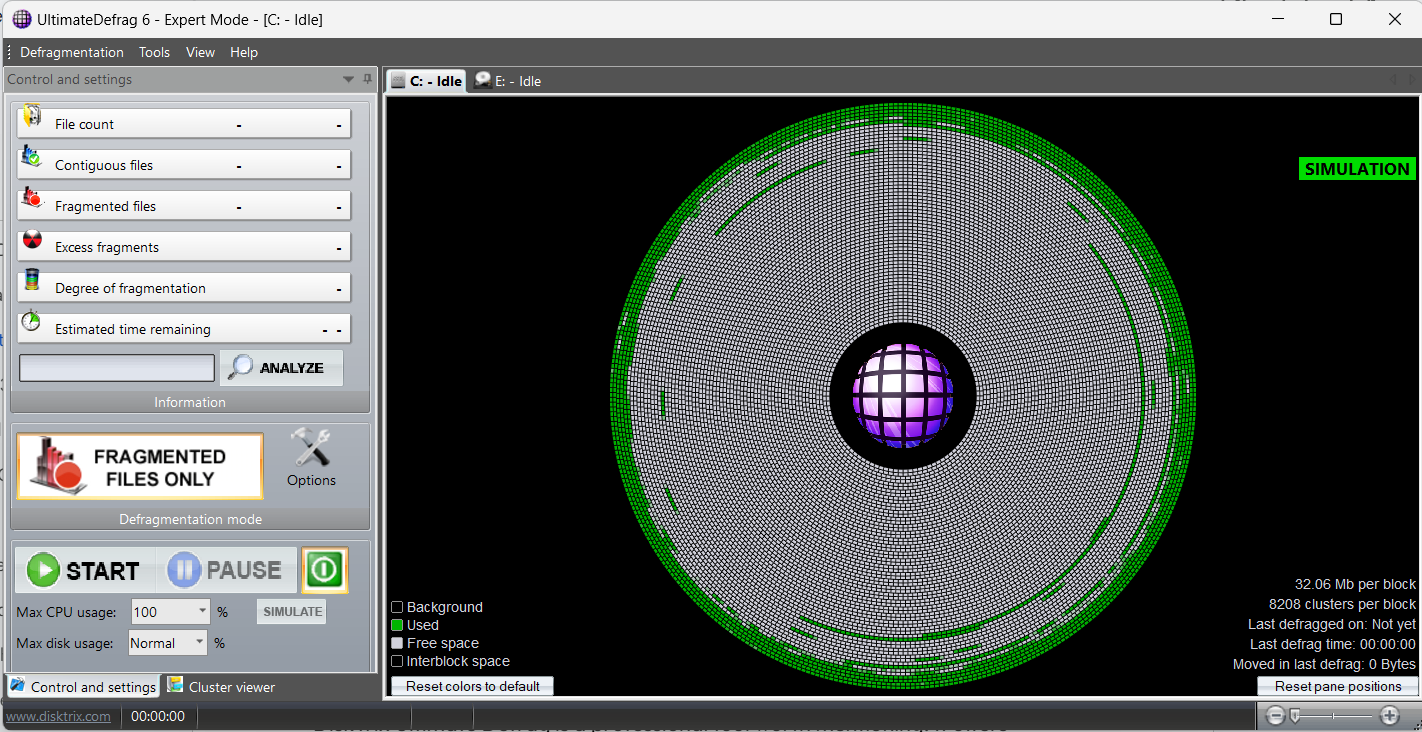The image size is (1422, 732).
Task: Open the Defragmentation menu
Action: 71,52
